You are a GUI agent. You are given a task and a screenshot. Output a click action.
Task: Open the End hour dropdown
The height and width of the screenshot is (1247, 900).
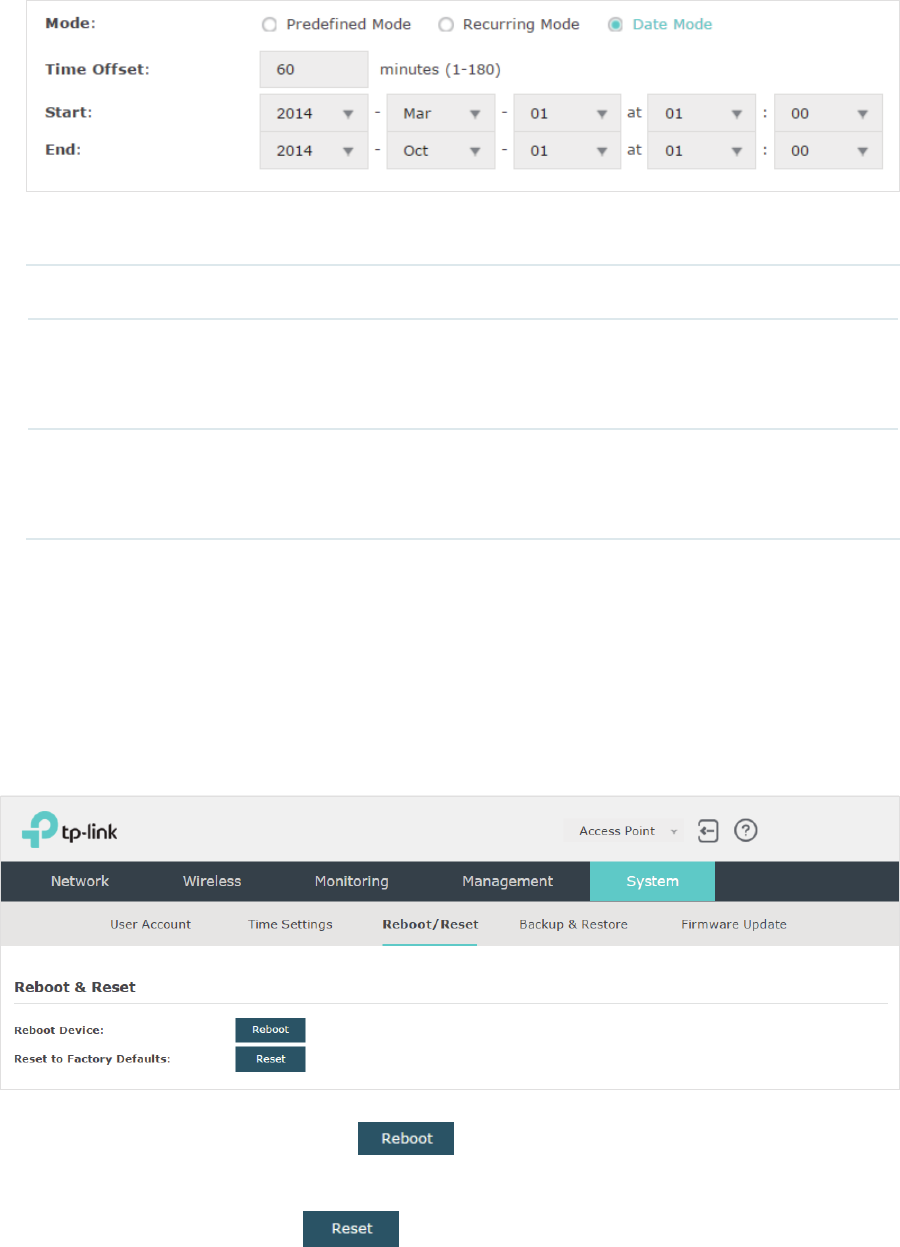coord(702,150)
